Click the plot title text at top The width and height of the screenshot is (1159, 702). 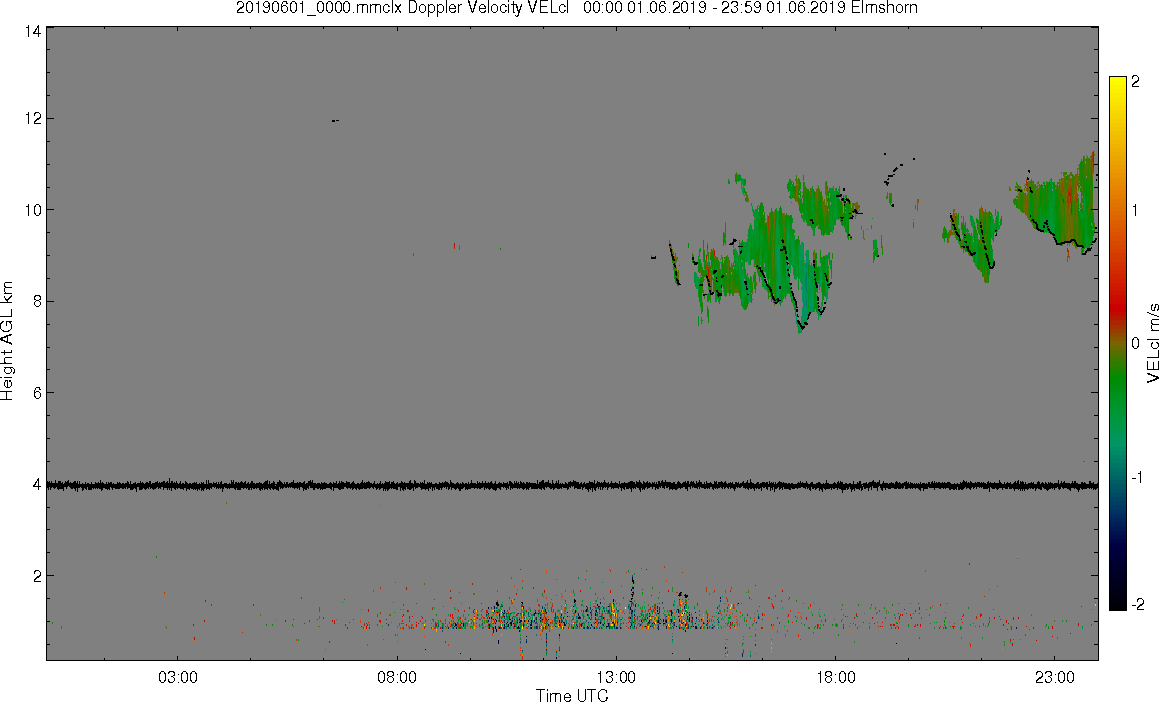click(x=577, y=8)
